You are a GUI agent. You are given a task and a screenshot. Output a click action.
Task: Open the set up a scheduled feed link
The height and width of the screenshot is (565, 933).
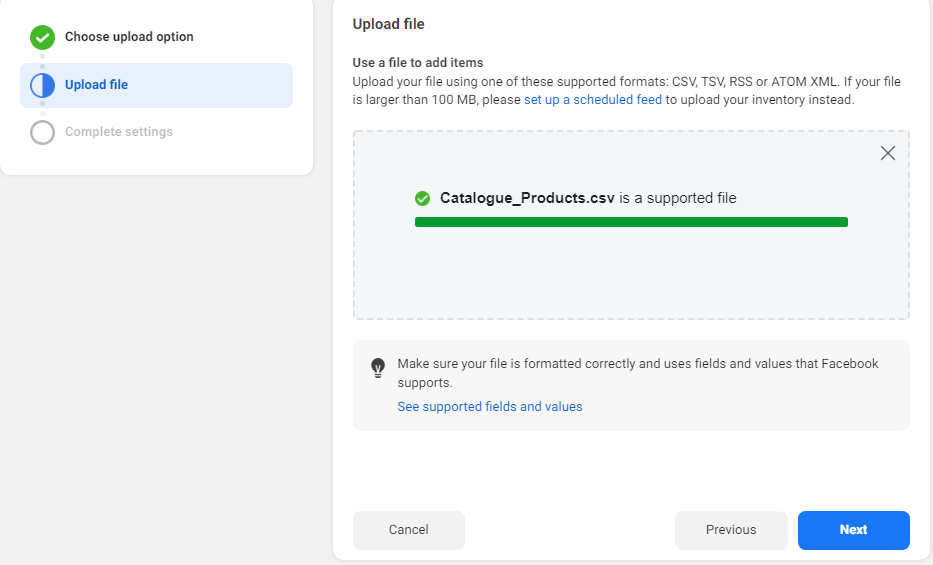click(592, 100)
